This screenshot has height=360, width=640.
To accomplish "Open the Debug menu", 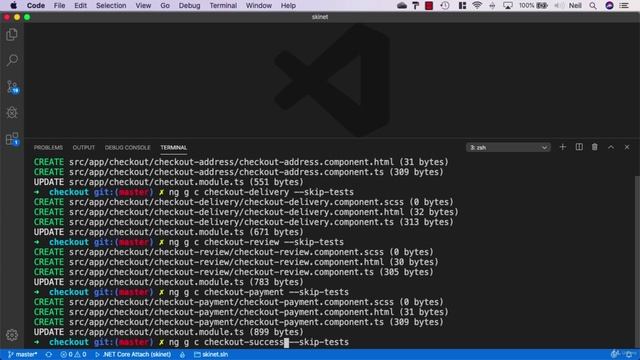I will 189,6.
